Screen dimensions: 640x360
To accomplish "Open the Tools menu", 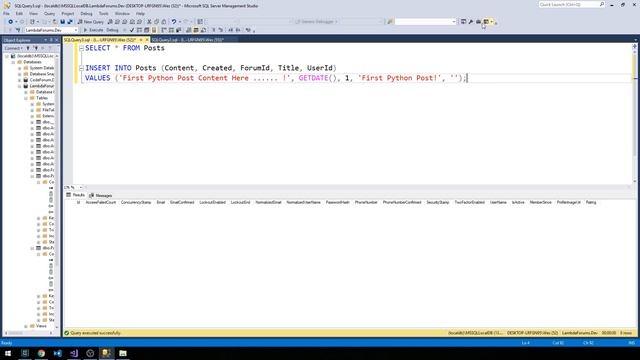I will [104, 13].
